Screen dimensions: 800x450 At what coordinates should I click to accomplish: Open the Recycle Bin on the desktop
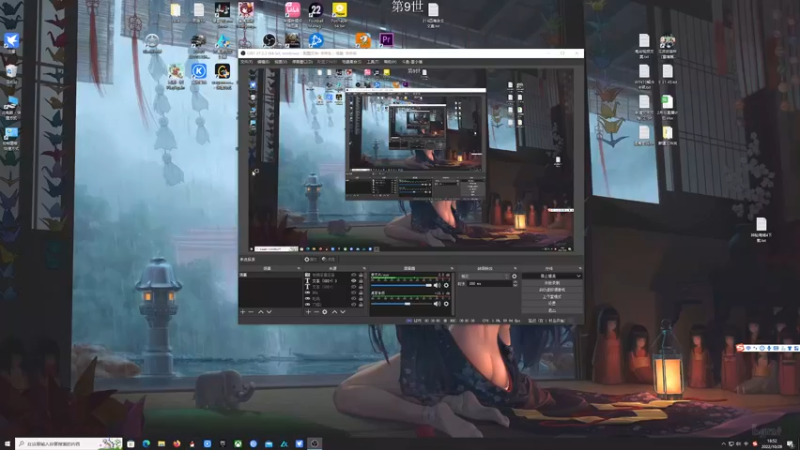11,71
